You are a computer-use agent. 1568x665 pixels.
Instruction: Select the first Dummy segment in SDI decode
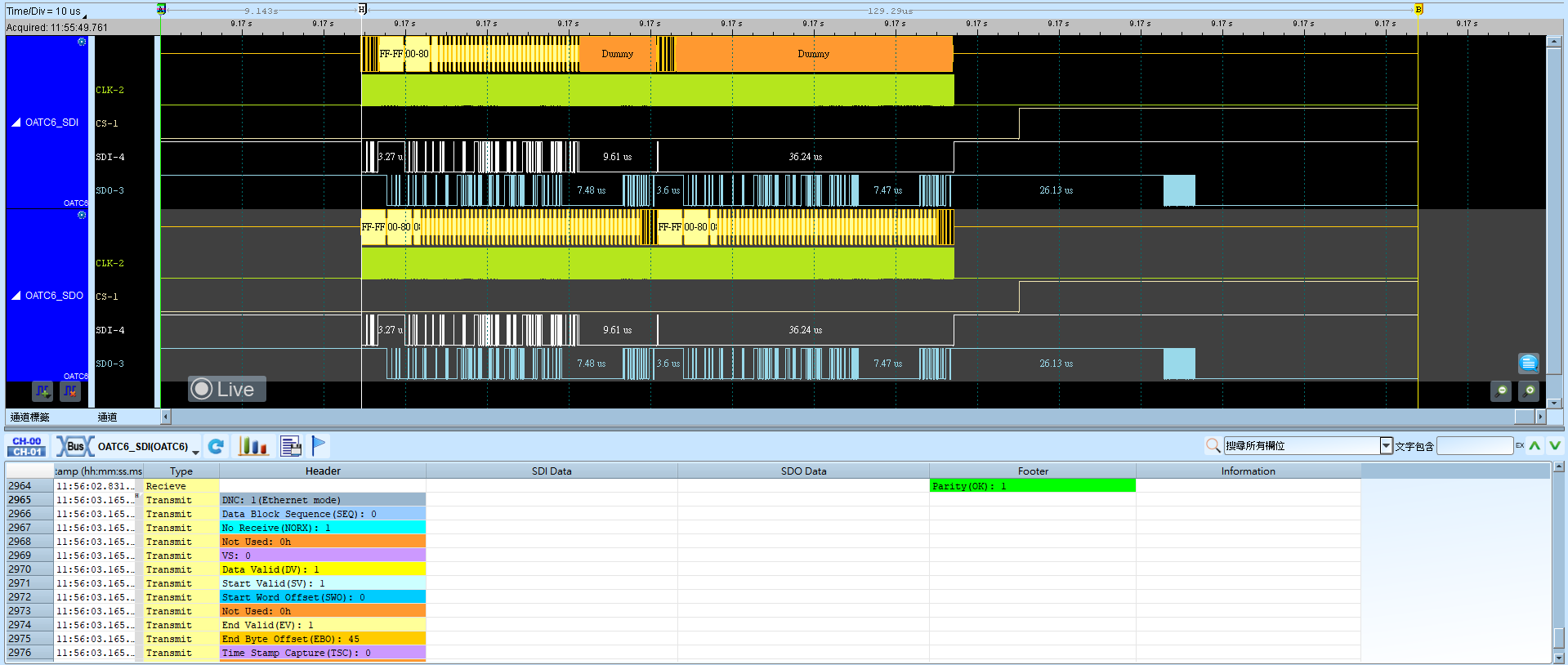[617, 54]
